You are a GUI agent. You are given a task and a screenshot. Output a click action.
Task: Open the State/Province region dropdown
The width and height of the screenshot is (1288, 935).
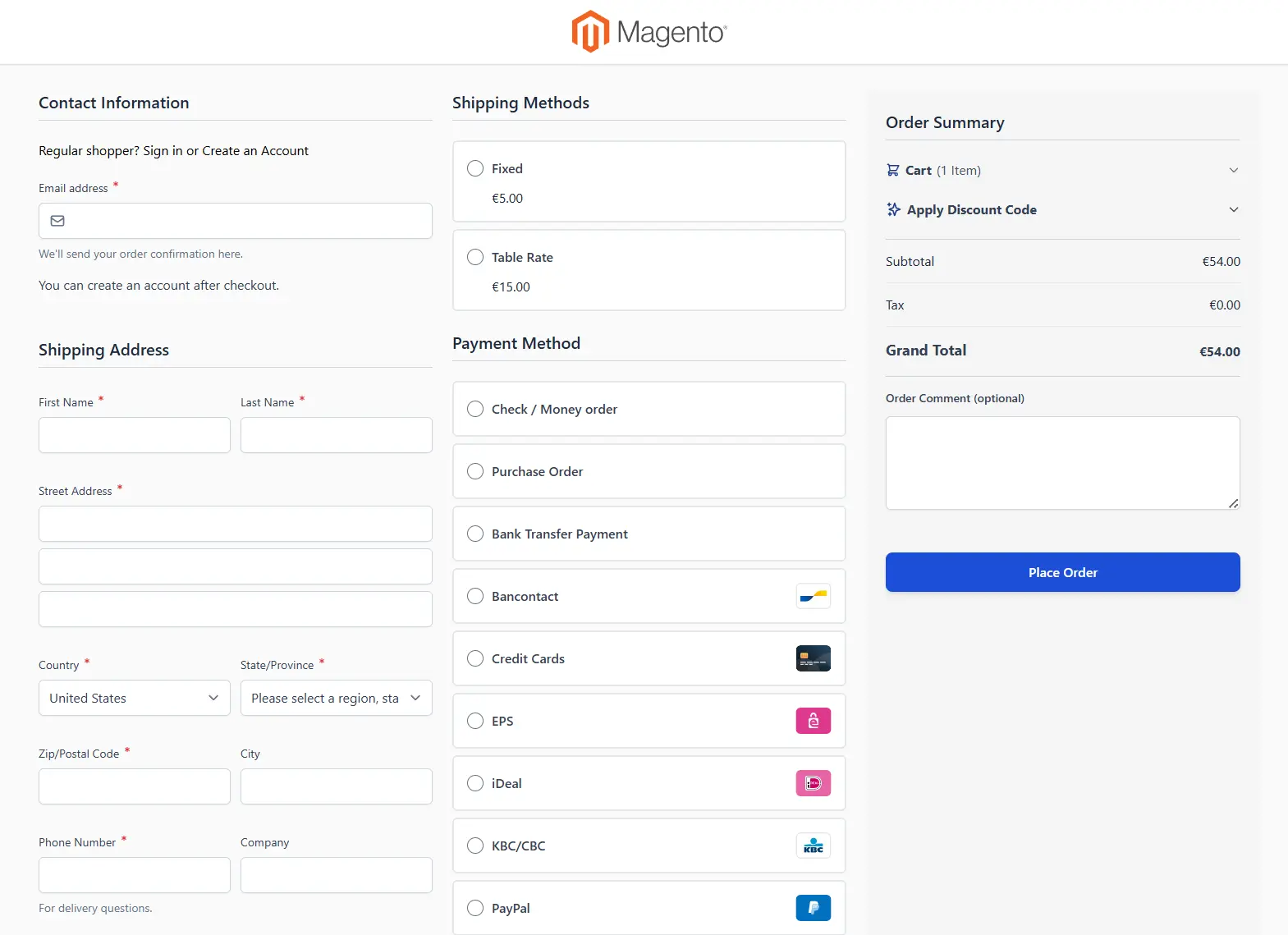pyautogui.click(x=336, y=698)
